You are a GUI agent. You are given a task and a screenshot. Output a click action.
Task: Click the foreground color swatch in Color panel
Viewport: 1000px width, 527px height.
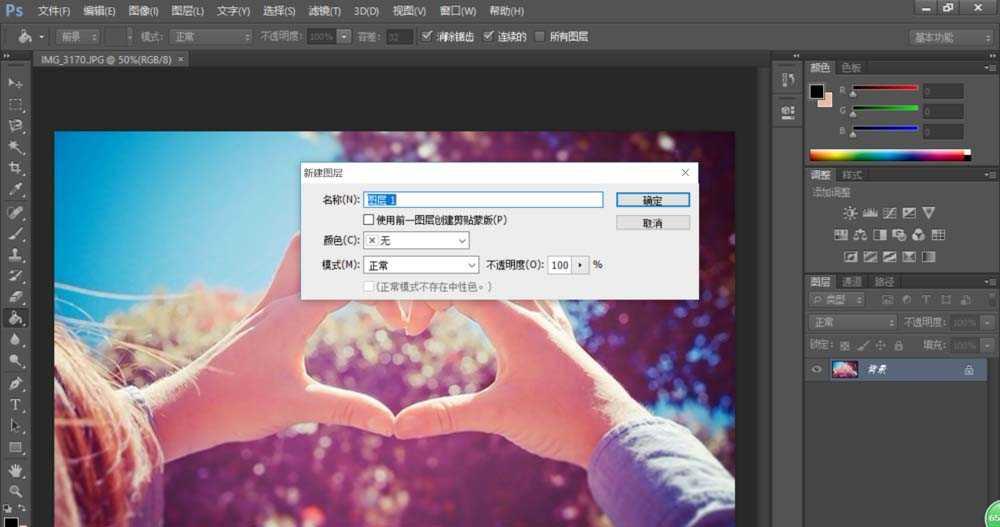[816, 91]
